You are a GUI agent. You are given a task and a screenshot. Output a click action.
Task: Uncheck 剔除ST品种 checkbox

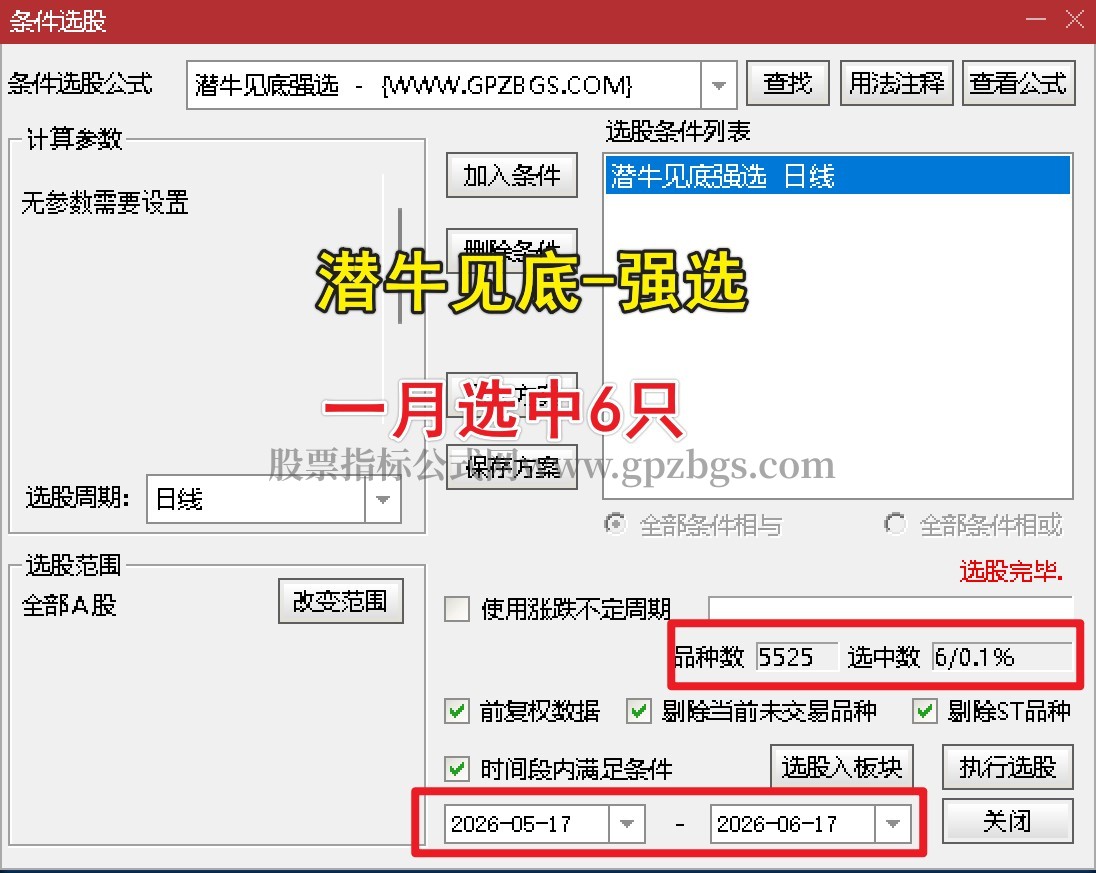pos(925,712)
